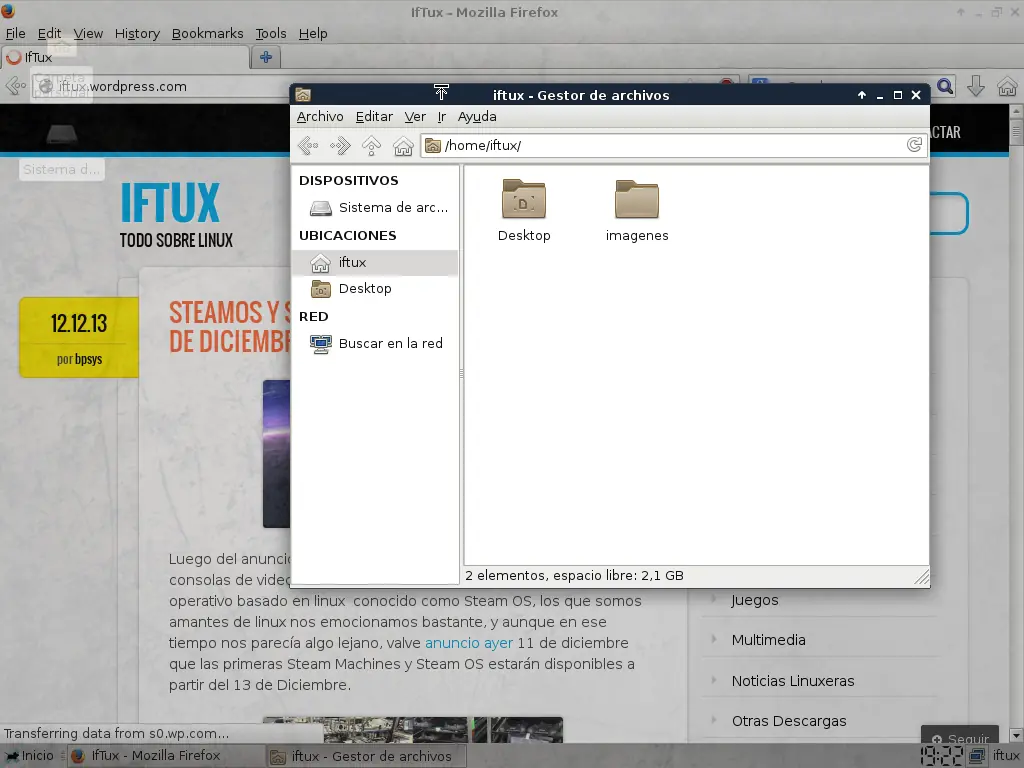Click scroll down arrow of Firefox page scrollbar
Screen dimensions: 1024x768
click(1016, 735)
